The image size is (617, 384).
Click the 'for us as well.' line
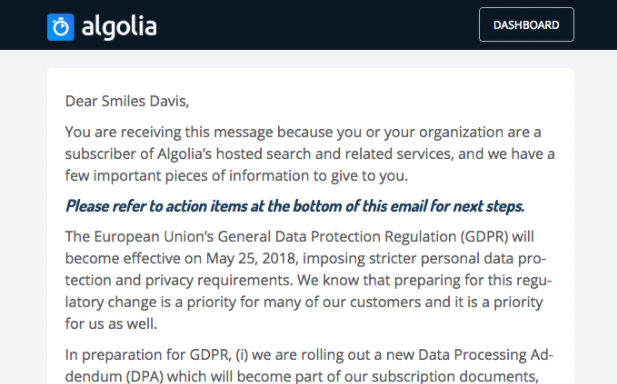point(111,324)
